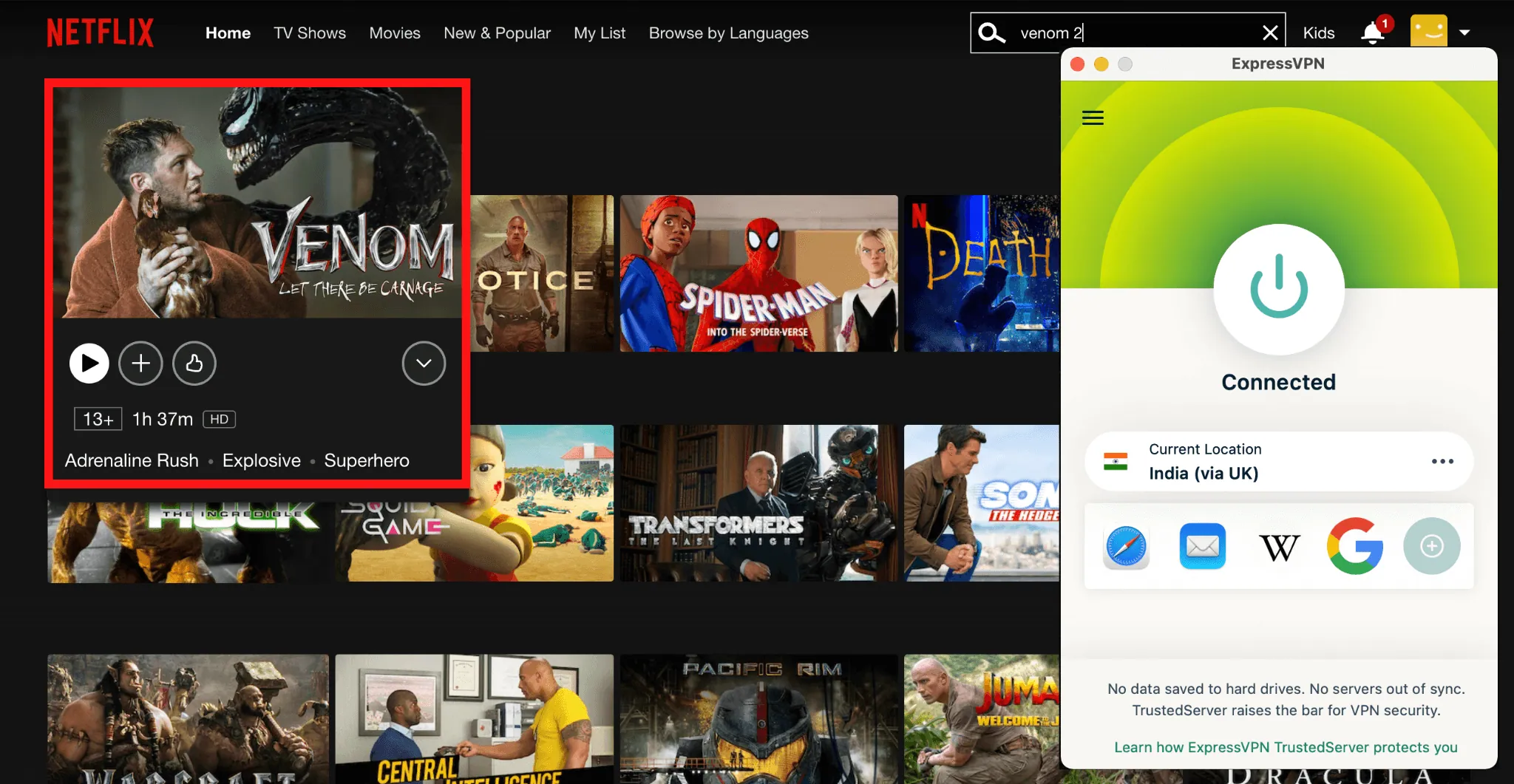Click the Adrenaline Rush tag
This screenshot has width=1514, height=784.
point(132,460)
